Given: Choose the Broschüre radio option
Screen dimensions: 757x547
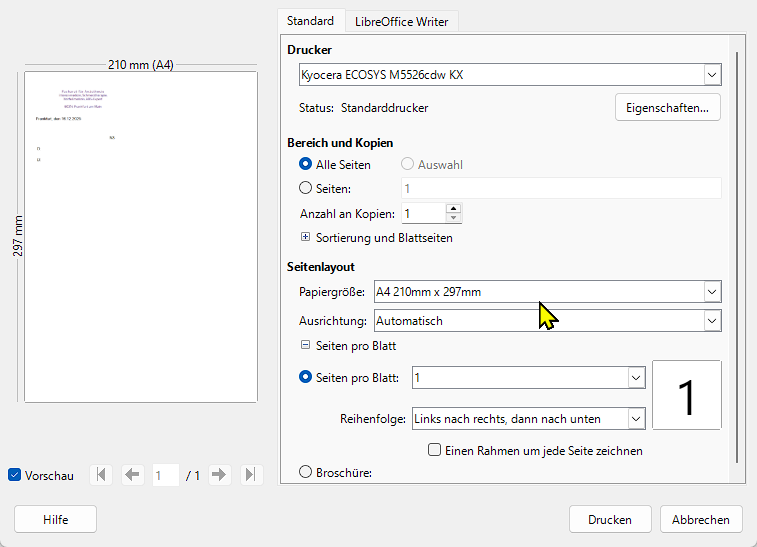Looking at the screenshot, I should (x=306, y=472).
